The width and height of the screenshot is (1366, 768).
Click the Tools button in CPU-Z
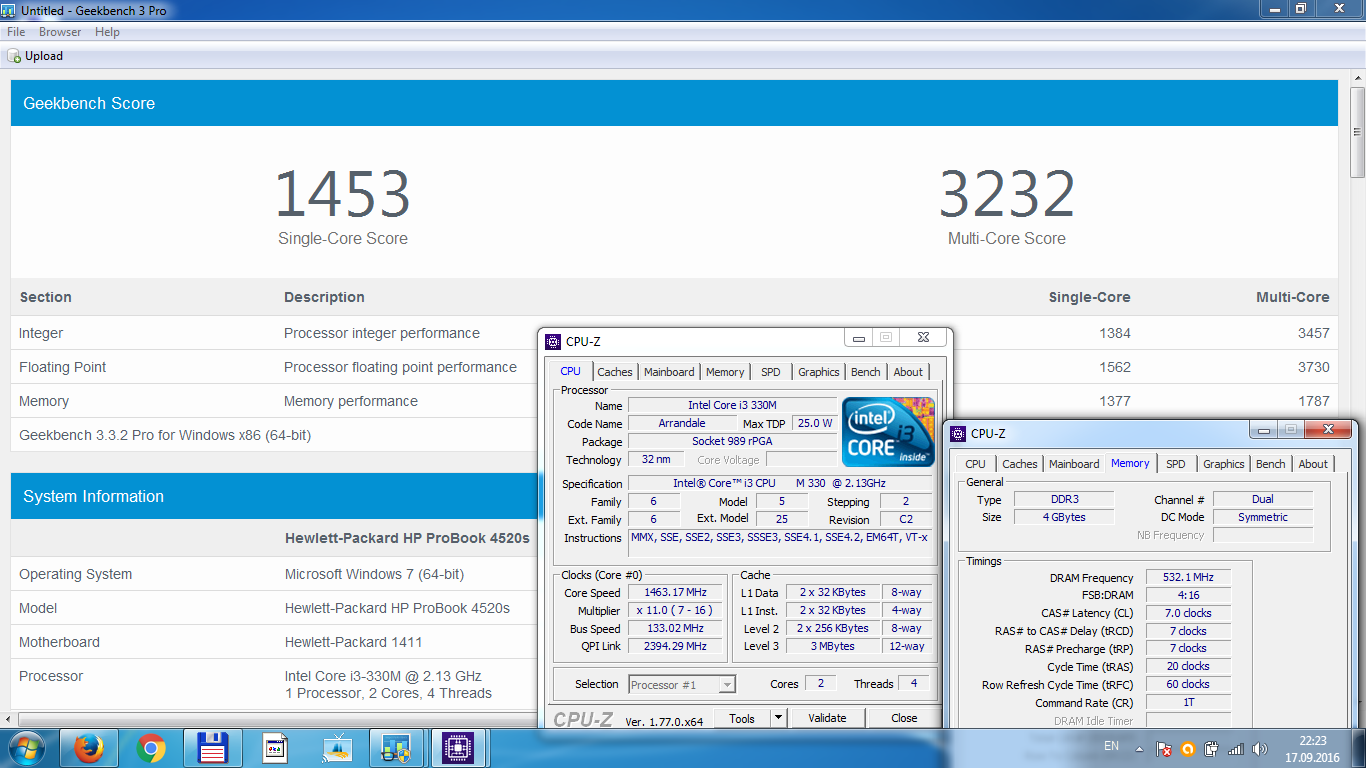(x=742, y=718)
